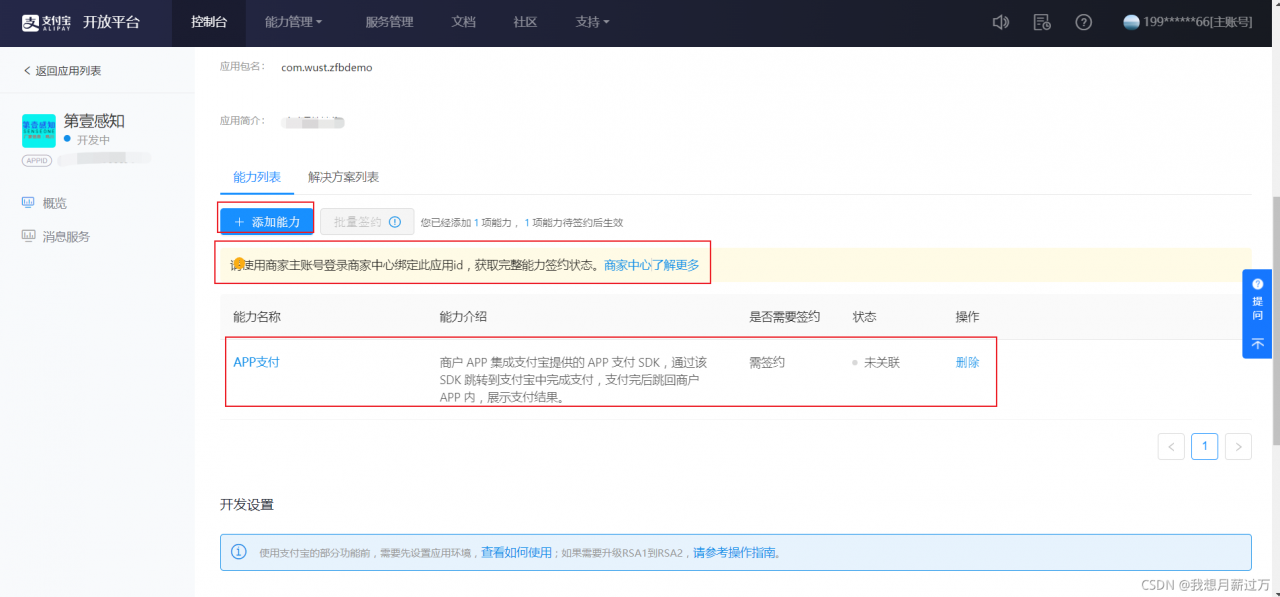The height and width of the screenshot is (597, 1280).
Task: Open the 控制台 console tab
Action: pyautogui.click(x=208, y=22)
